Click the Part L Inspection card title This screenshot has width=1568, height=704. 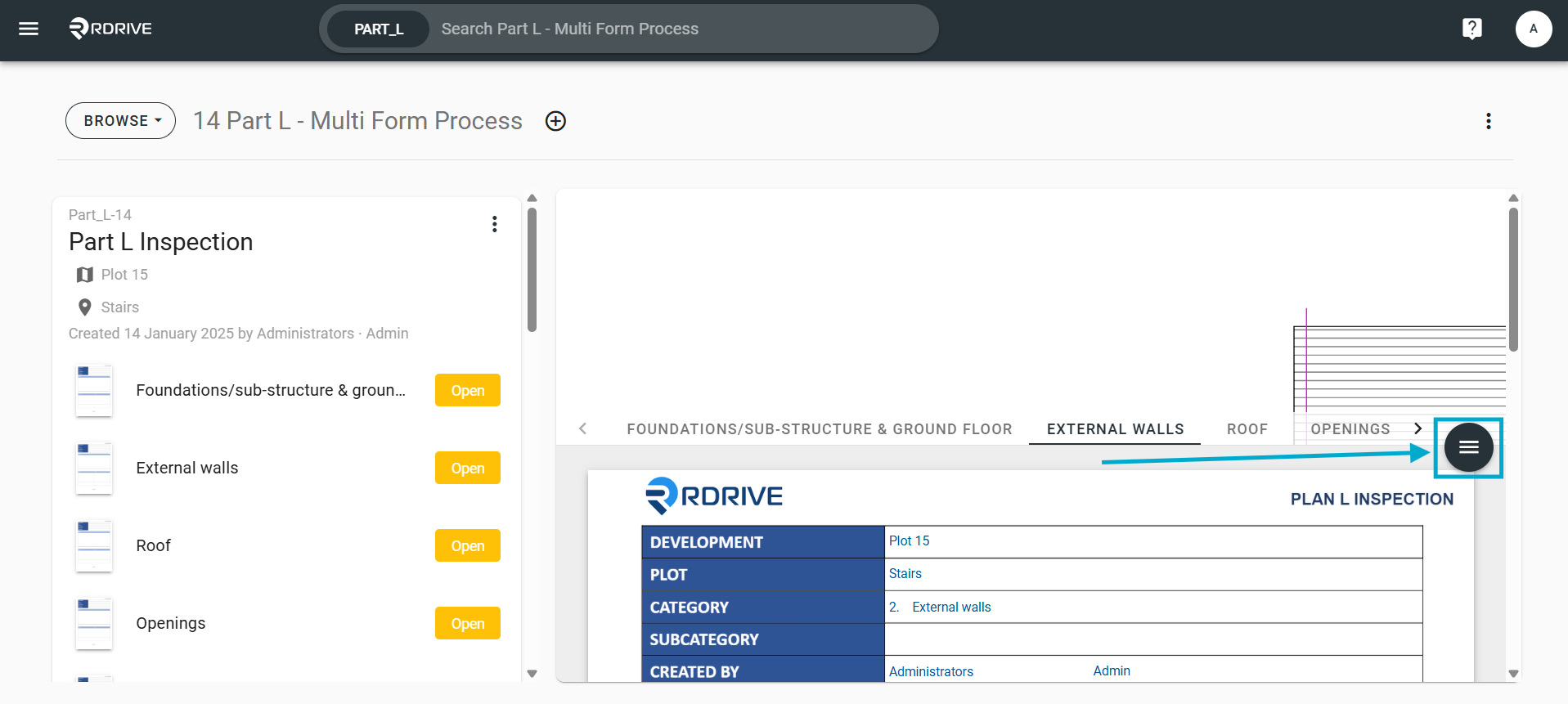pos(161,242)
